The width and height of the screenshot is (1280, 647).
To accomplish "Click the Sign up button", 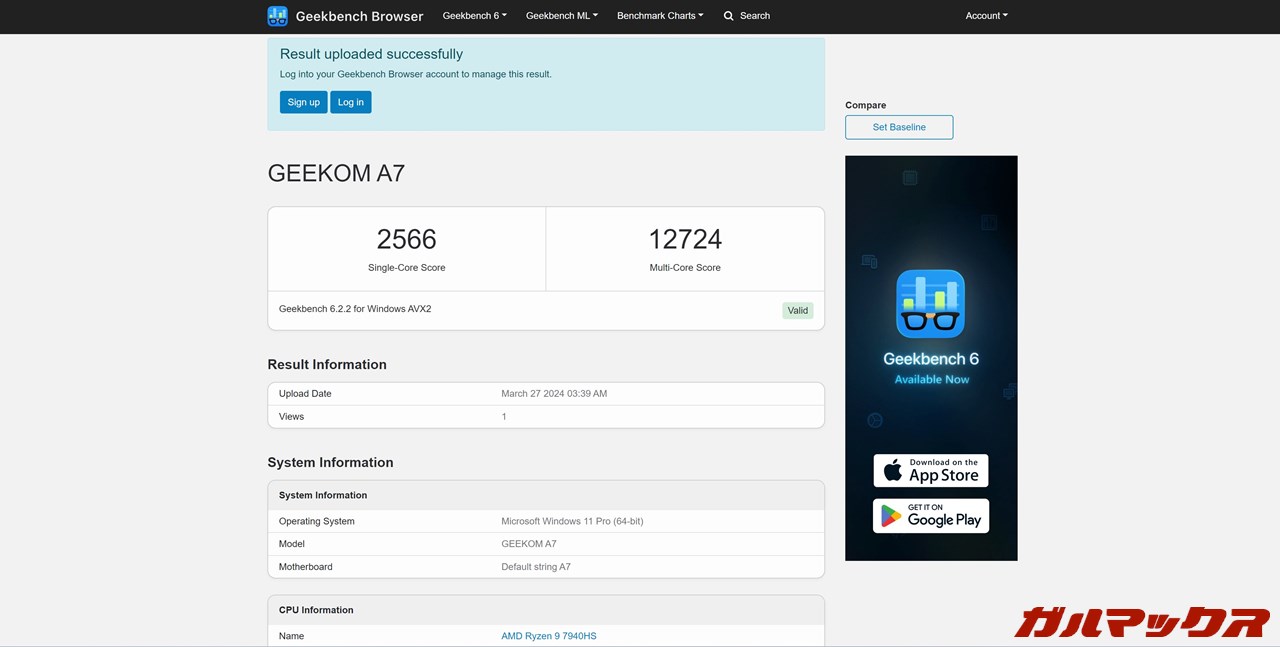I will point(303,101).
